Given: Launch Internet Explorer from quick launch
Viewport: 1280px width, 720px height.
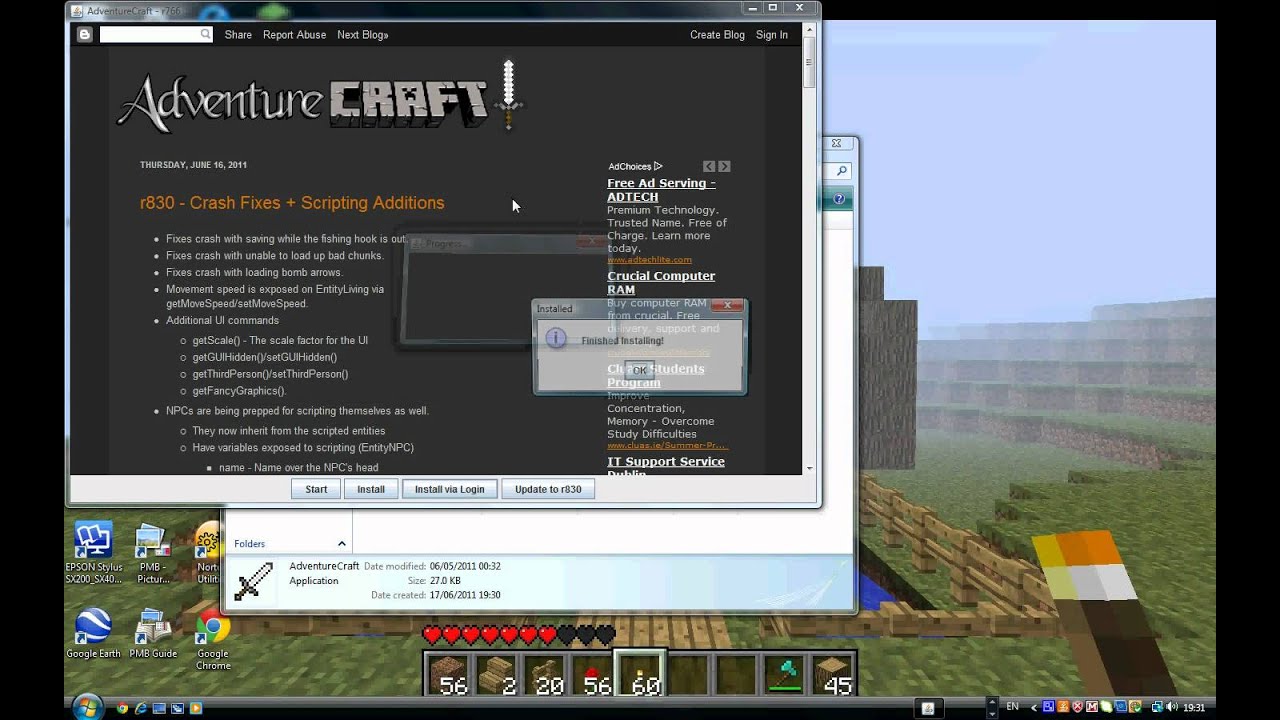Looking at the screenshot, I should pos(140,708).
